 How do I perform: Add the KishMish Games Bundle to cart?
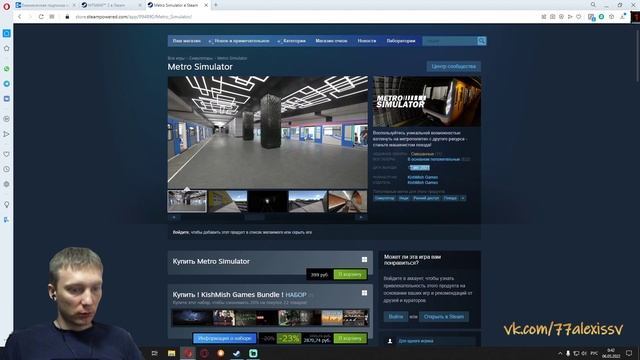tap(350, 338)
